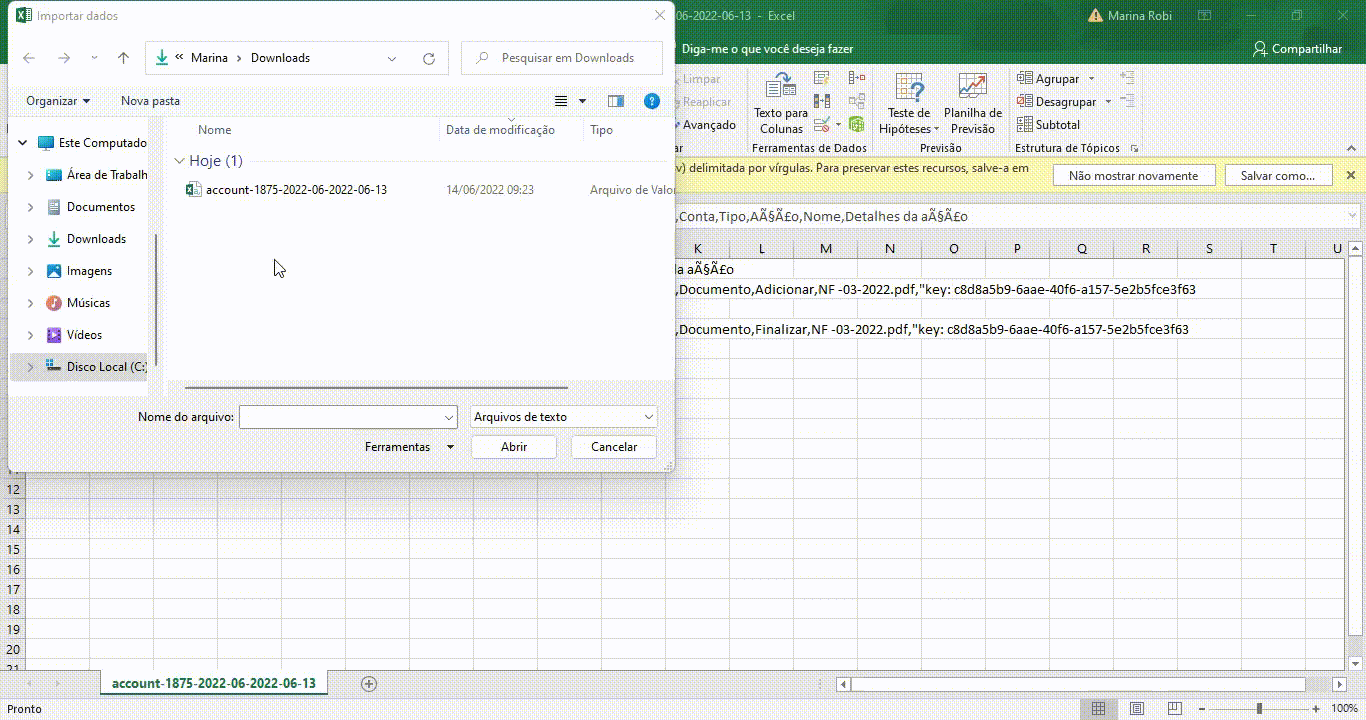The height and width of the screenshot is (720, 1366).
Task: Refresh the Downloads folder listing
Action: [429, 58]
